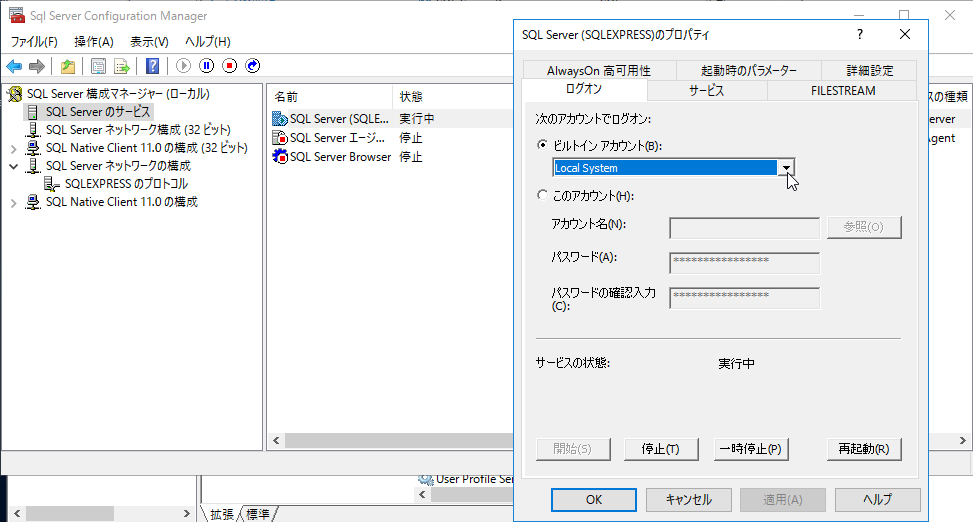Click the 停止(T) button in dialog
This screenshot has height=522, width=973.
pyautogui.click(x=660, y=449)
